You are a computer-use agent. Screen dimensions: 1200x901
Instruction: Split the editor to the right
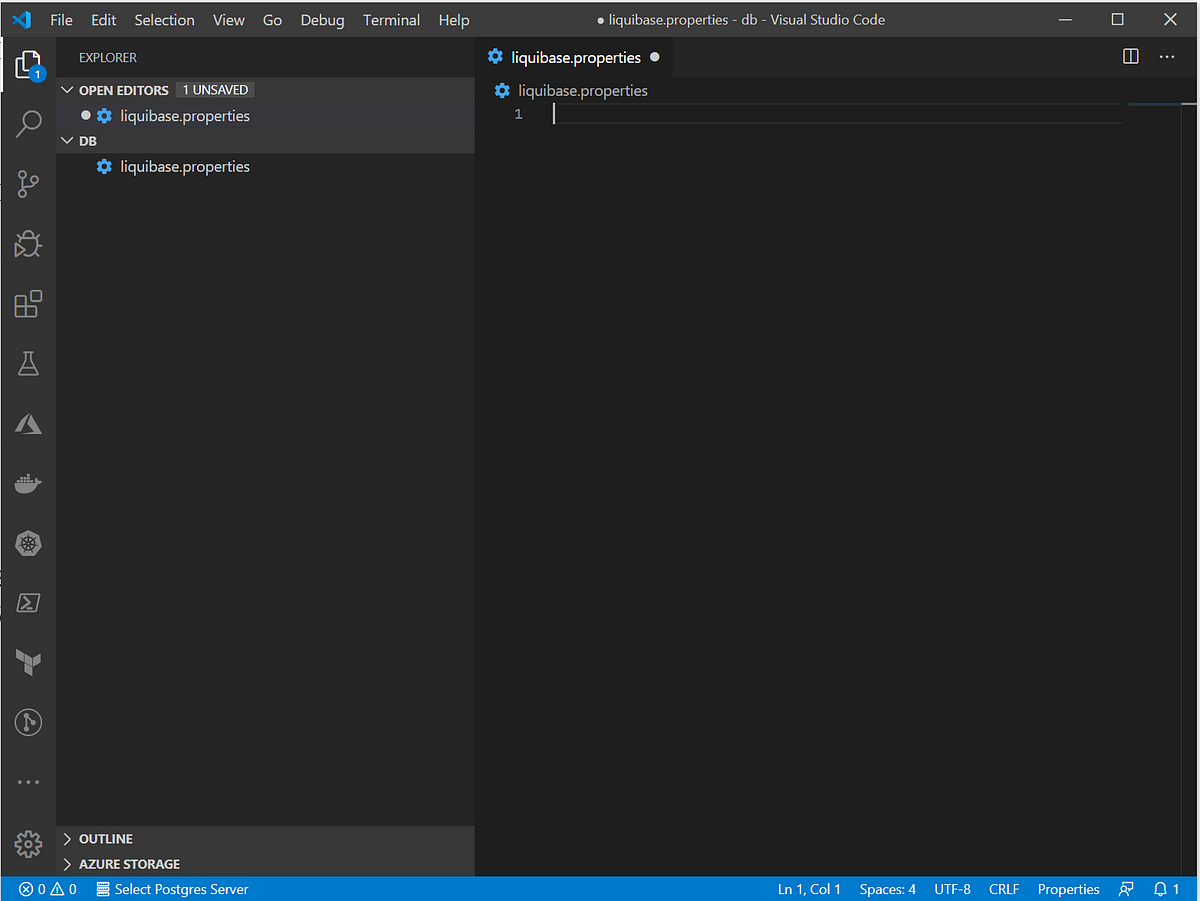click(1131, 57)
